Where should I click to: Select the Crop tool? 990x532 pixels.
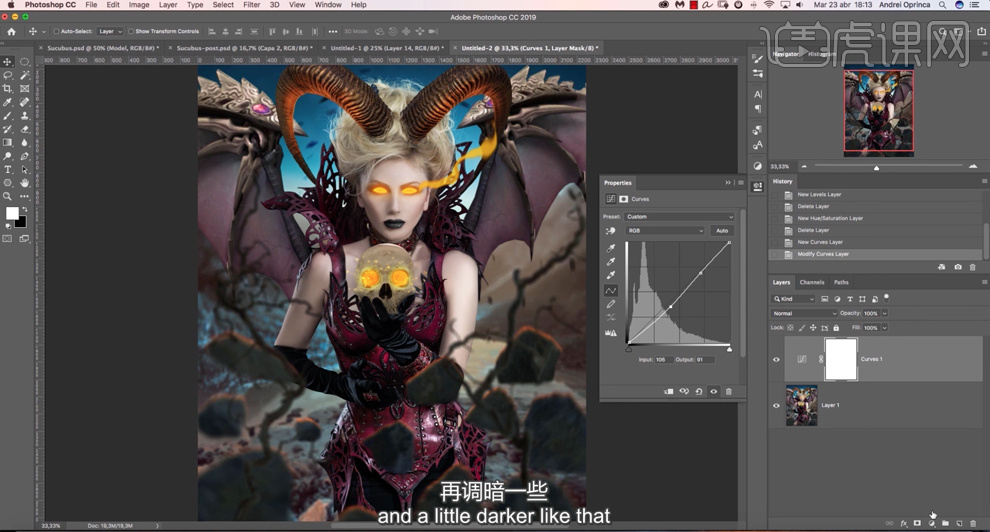[x=8, y=89]
